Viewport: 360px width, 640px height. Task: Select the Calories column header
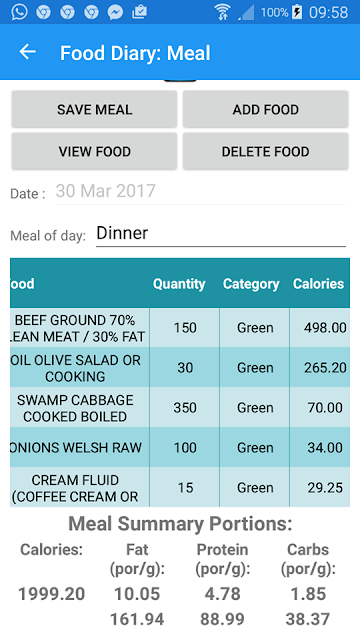[319, 284]
